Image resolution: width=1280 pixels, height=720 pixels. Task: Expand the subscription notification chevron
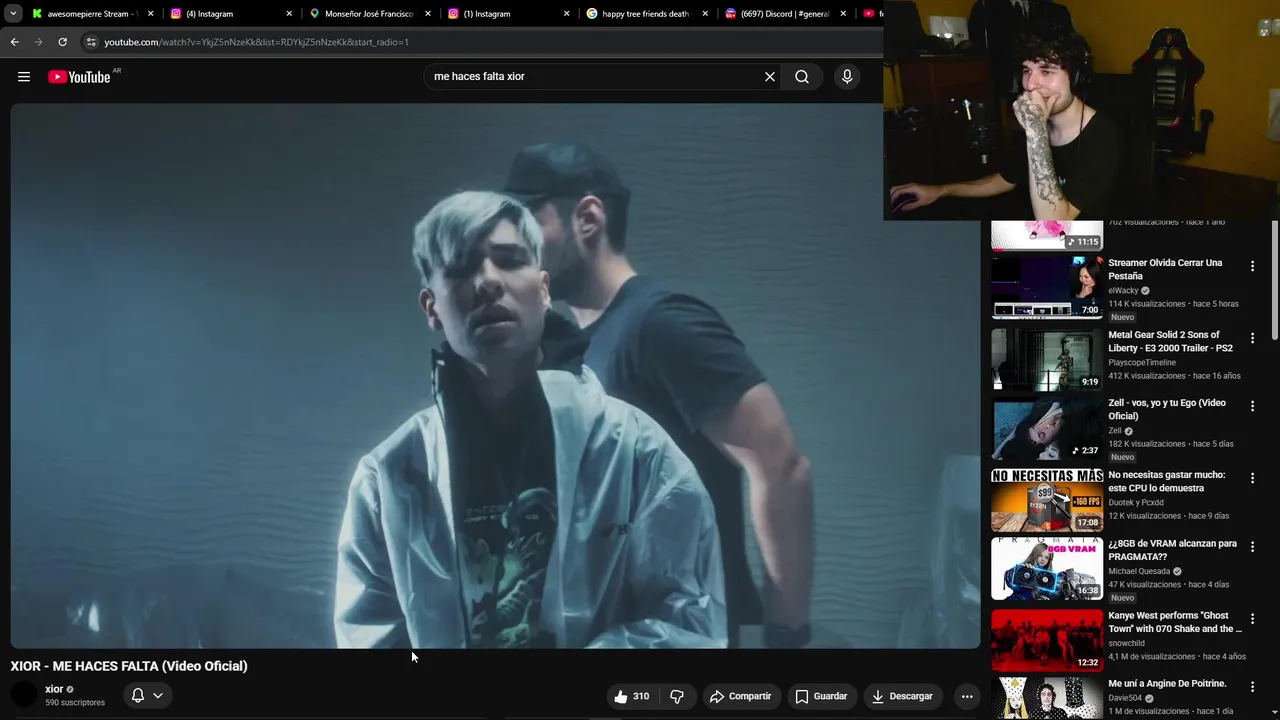(x=158, y=695)
